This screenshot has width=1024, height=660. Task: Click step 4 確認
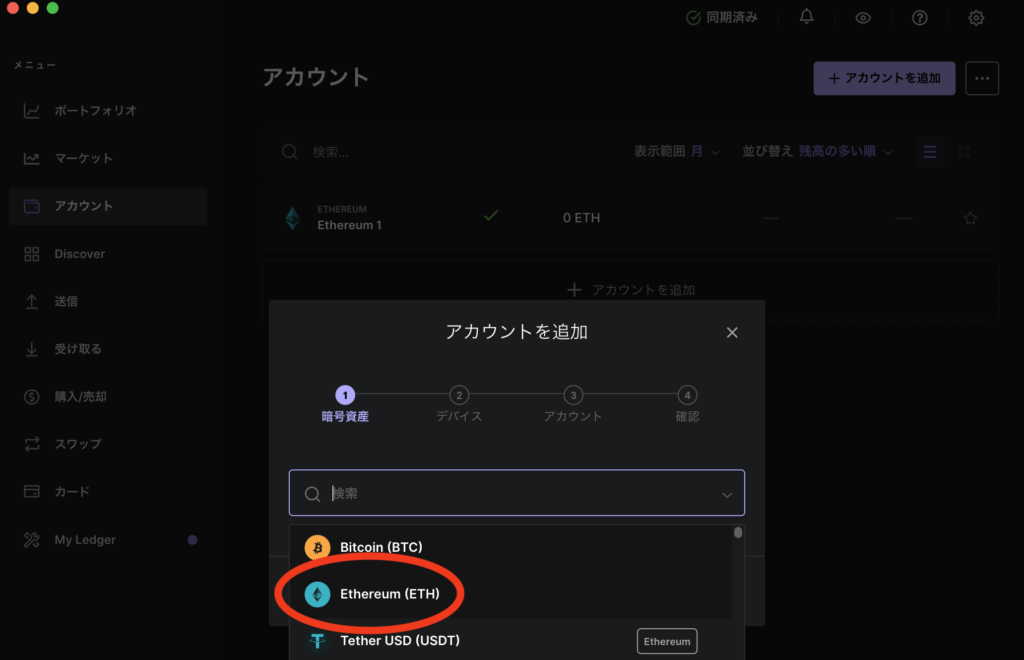(x=687, y=404)
